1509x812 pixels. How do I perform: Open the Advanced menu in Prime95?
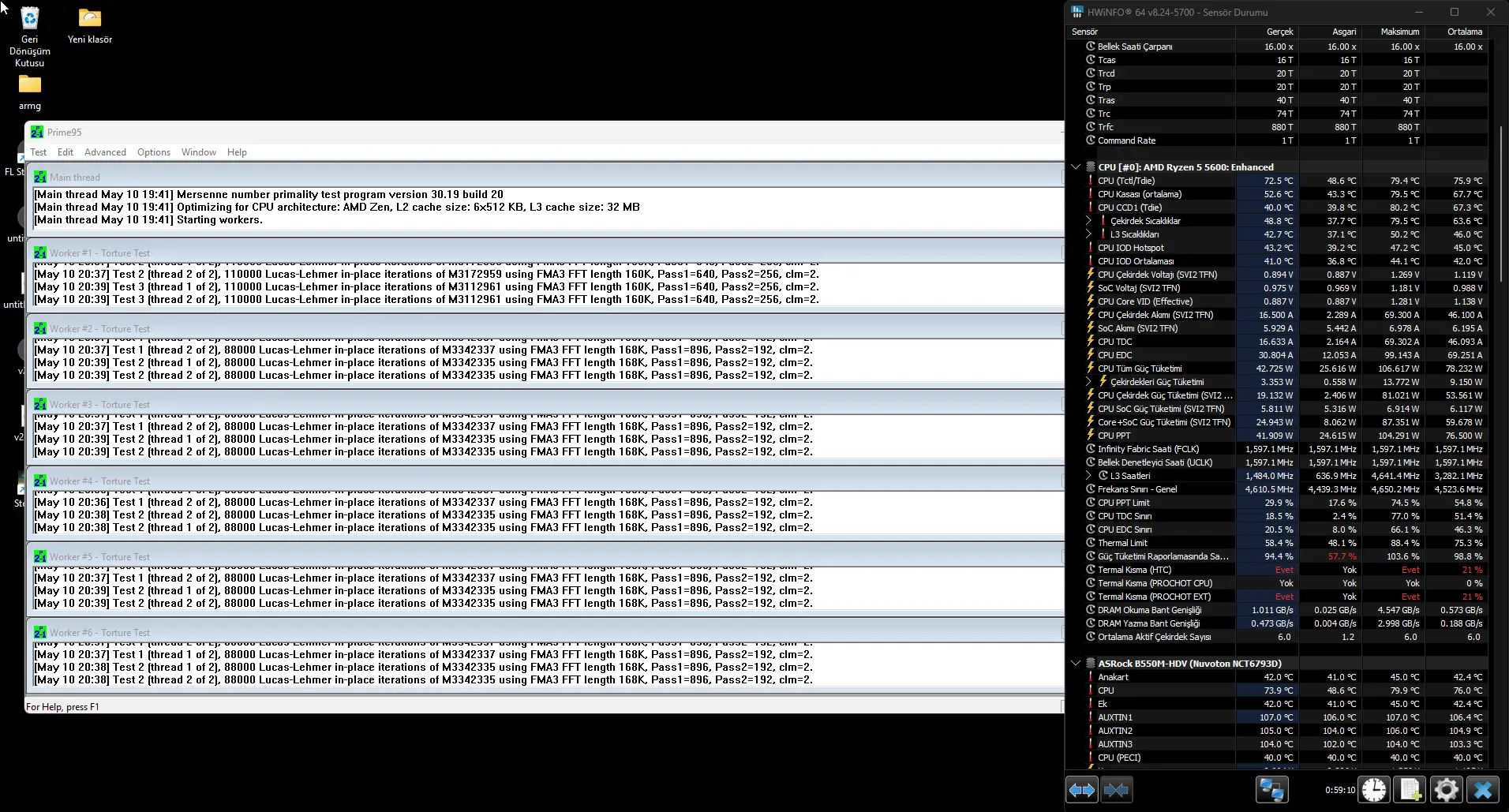coord(105,152)
